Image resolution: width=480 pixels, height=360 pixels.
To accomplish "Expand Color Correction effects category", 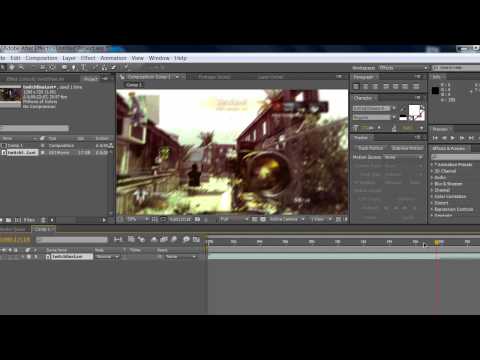I will coord(432,196).
